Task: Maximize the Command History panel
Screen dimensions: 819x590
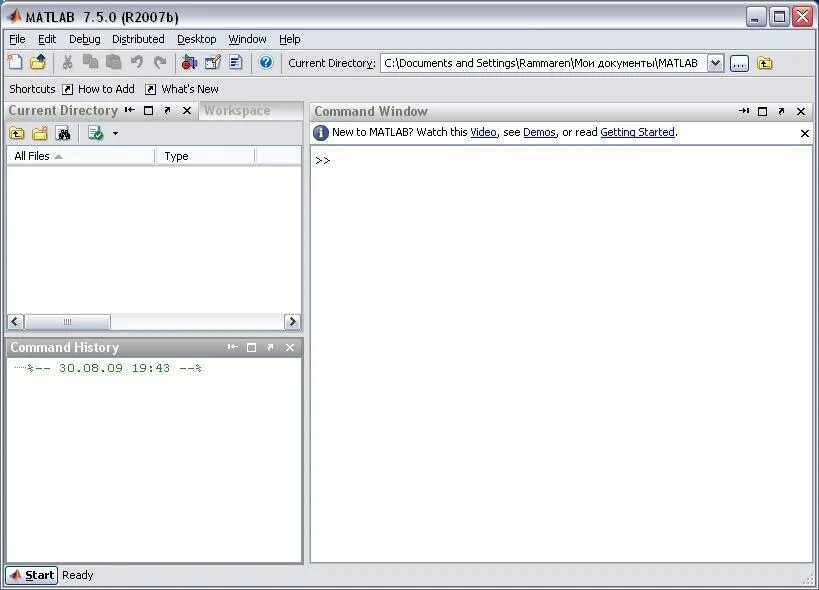Action: (x=251, y=348)
